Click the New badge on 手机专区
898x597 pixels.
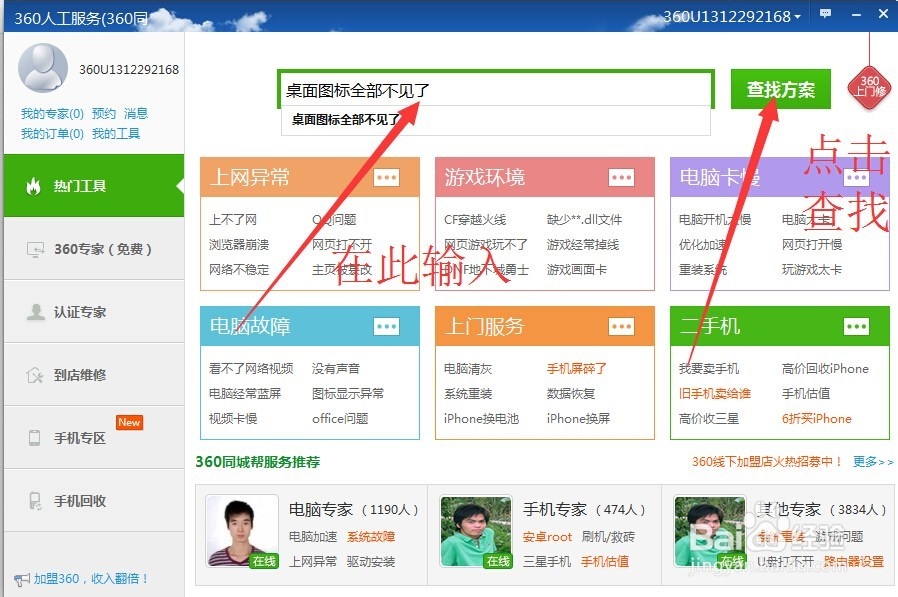point(129,422)
